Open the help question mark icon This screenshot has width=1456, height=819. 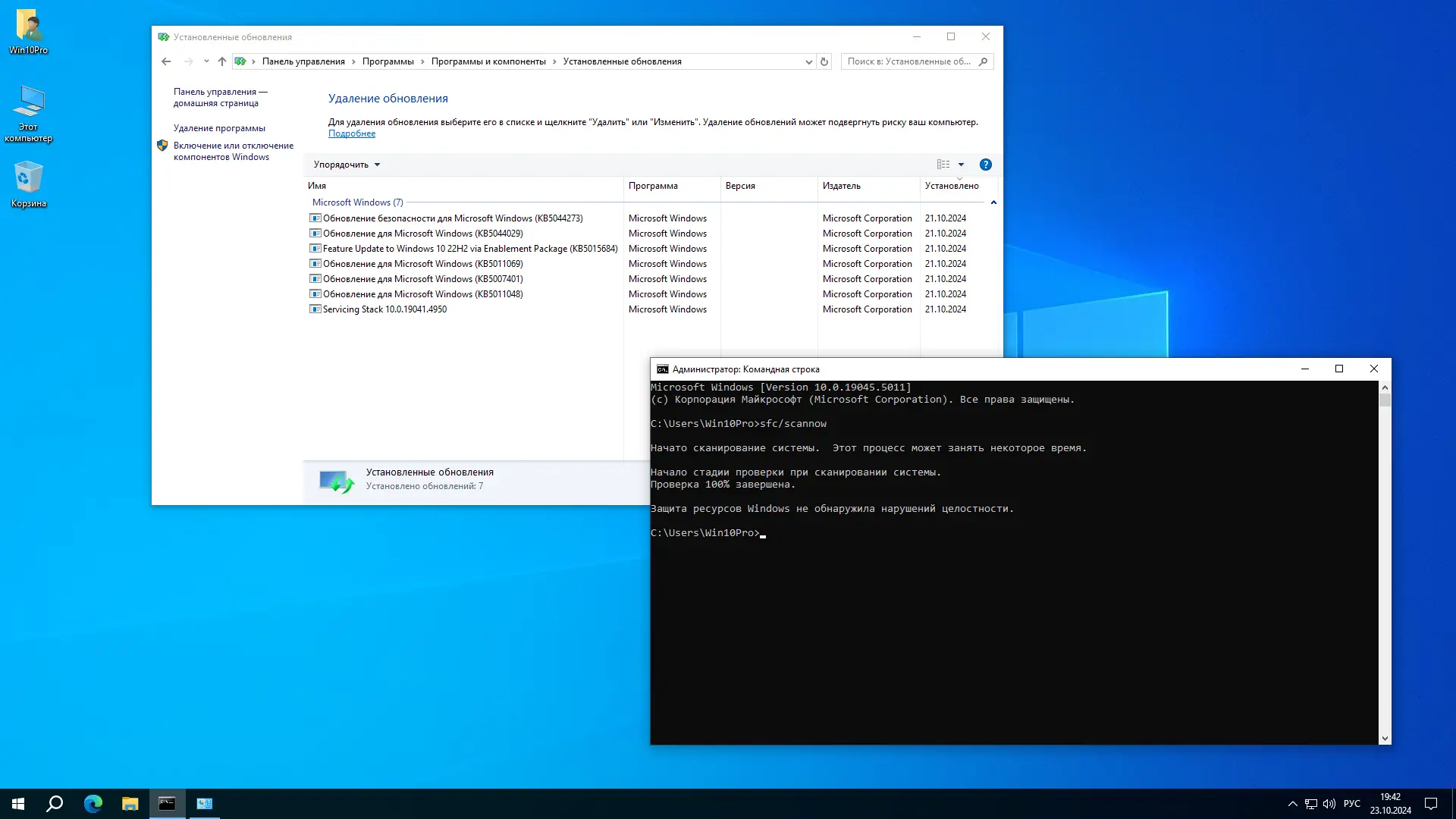coord(985,165)
